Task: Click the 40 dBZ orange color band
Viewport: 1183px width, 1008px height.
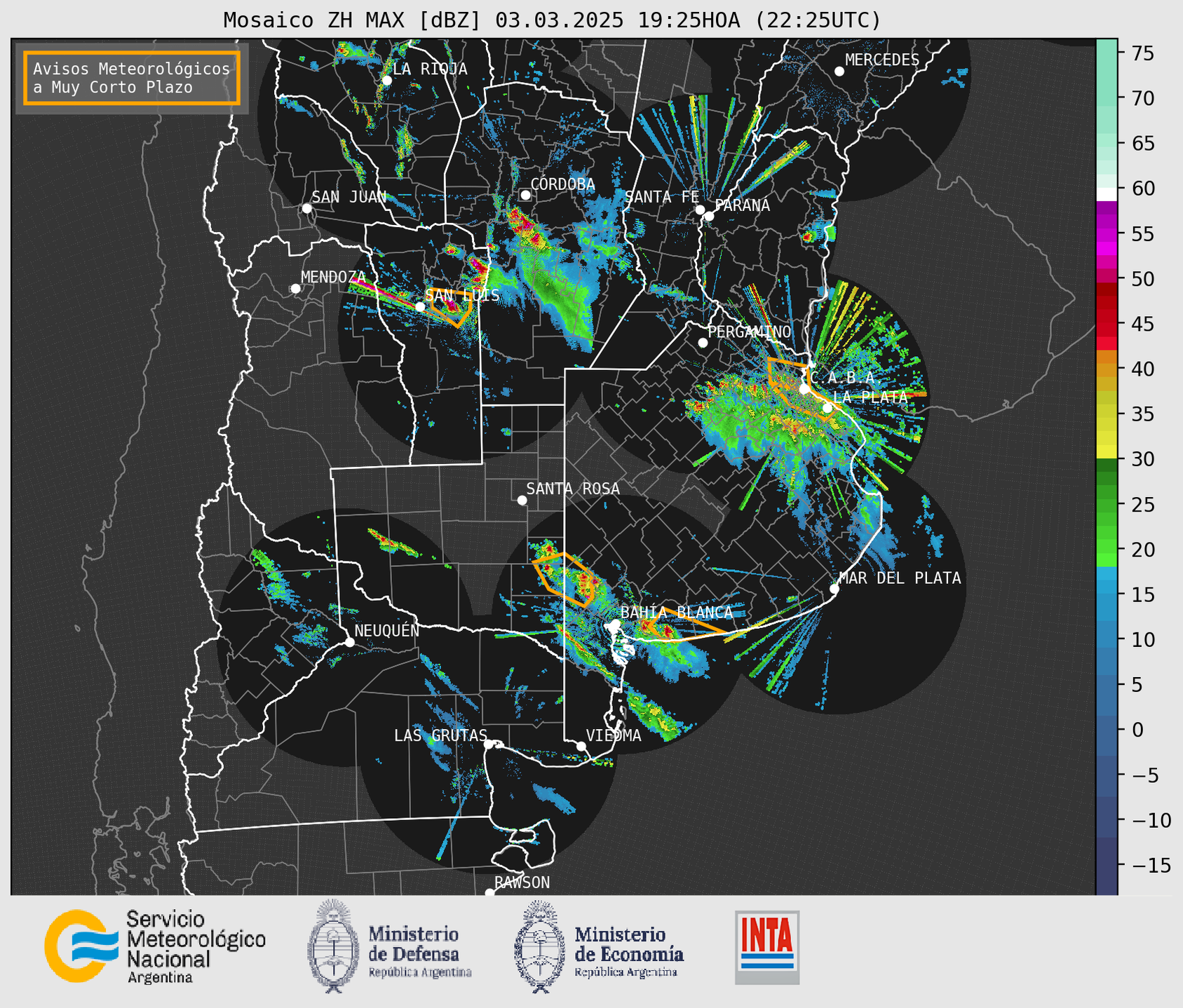Action: pos(1106,369)
